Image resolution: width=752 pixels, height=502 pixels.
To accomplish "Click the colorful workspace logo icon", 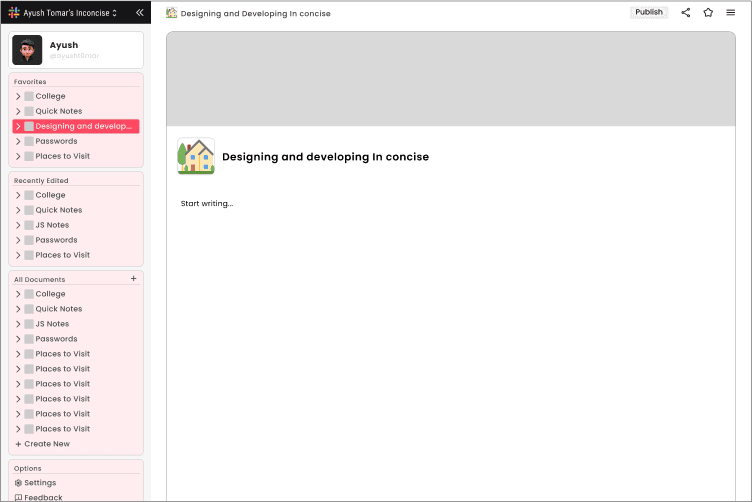I will pos(14,13).
